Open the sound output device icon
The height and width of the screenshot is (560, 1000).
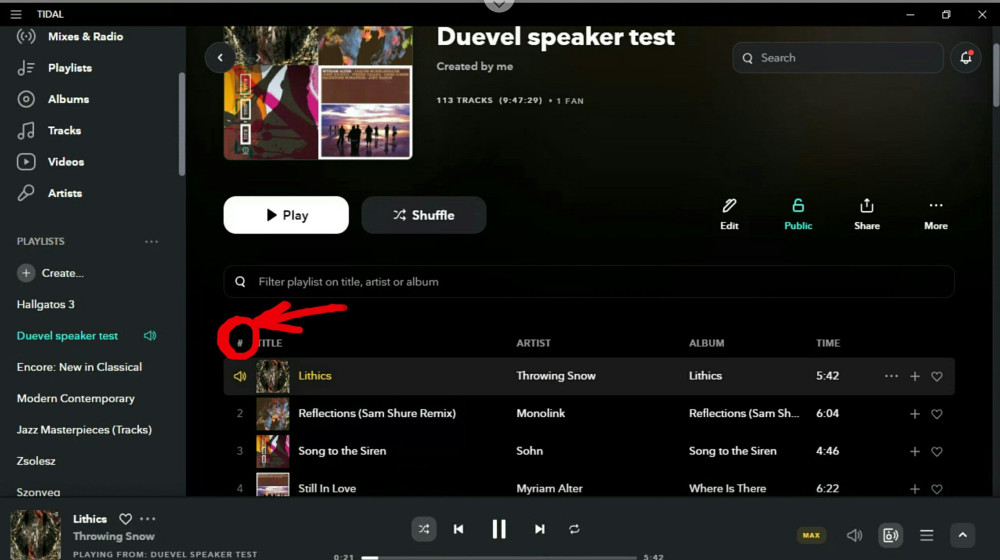click(890, 535)
